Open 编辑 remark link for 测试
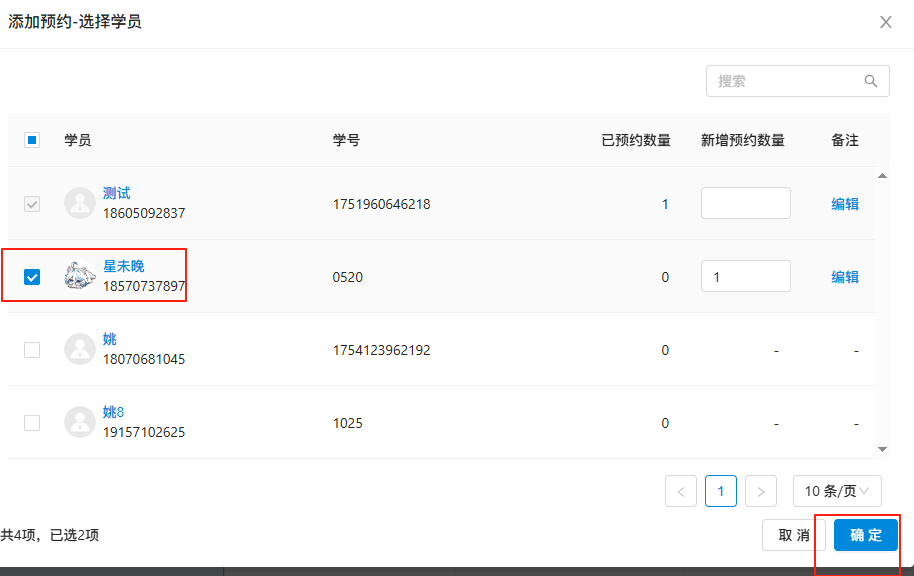 pyautogui.click(x=845, y=204)
